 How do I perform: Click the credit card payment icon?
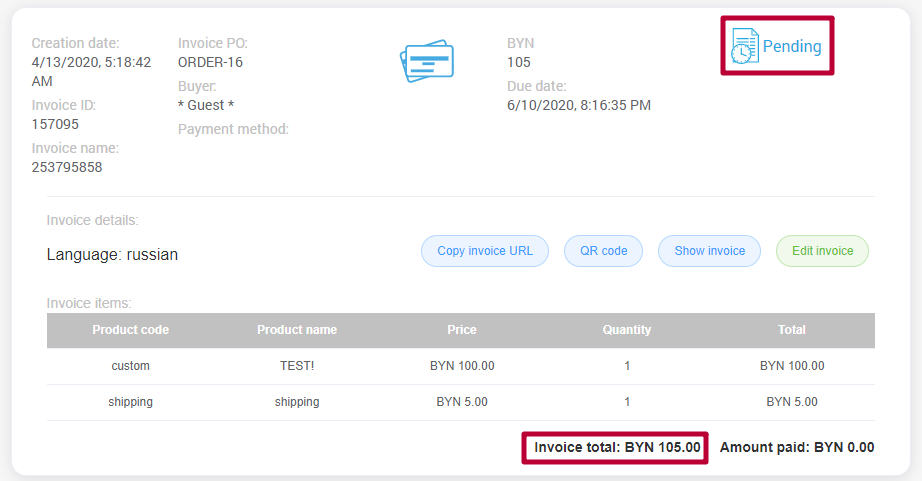(426, 62)
